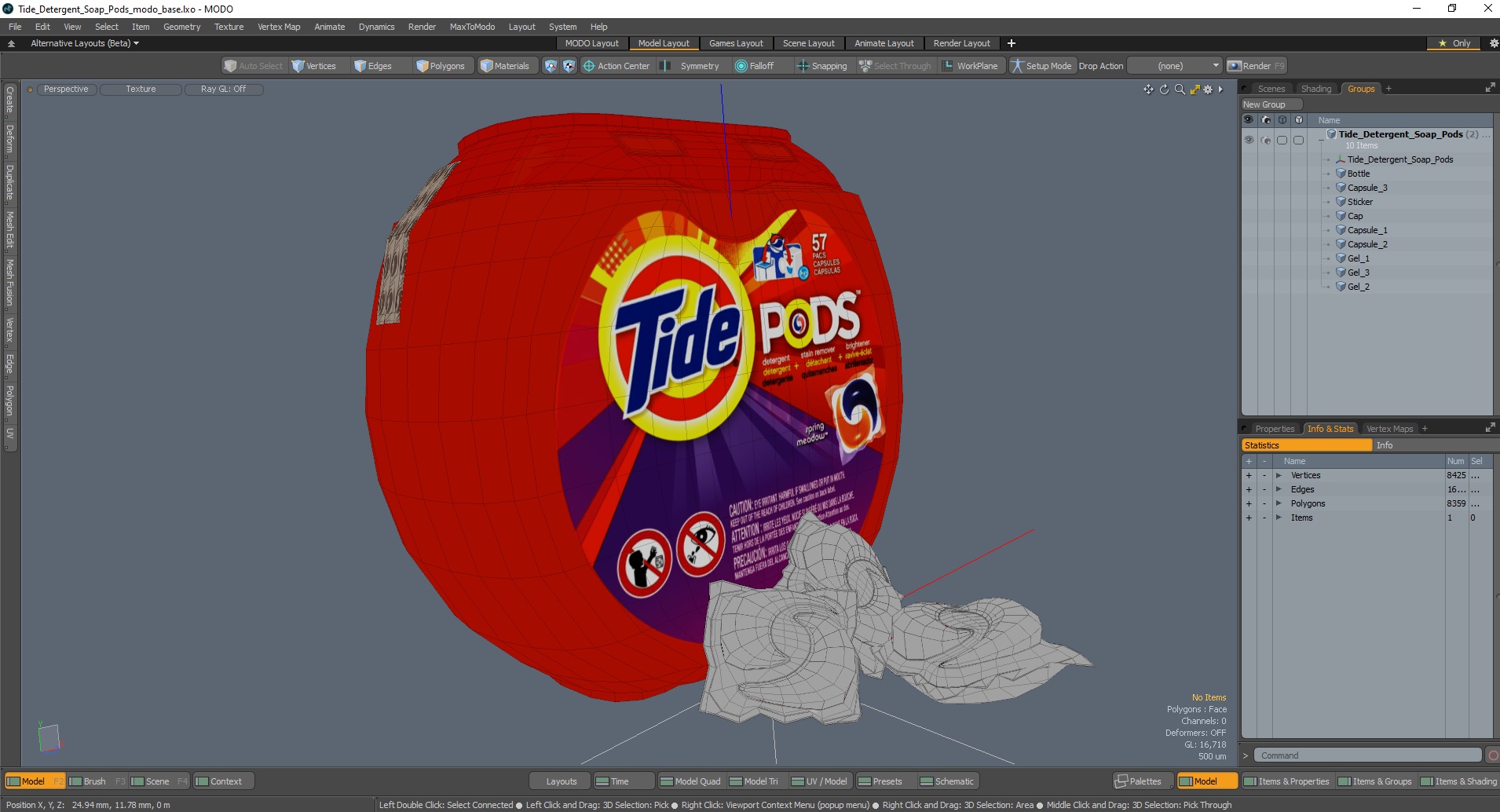Toggle render camera for Tide_Detergent_Soap_Pods group
The height and width of the screenshot is (812, 1500).
pyautogui.click(x=1265, y=140)
